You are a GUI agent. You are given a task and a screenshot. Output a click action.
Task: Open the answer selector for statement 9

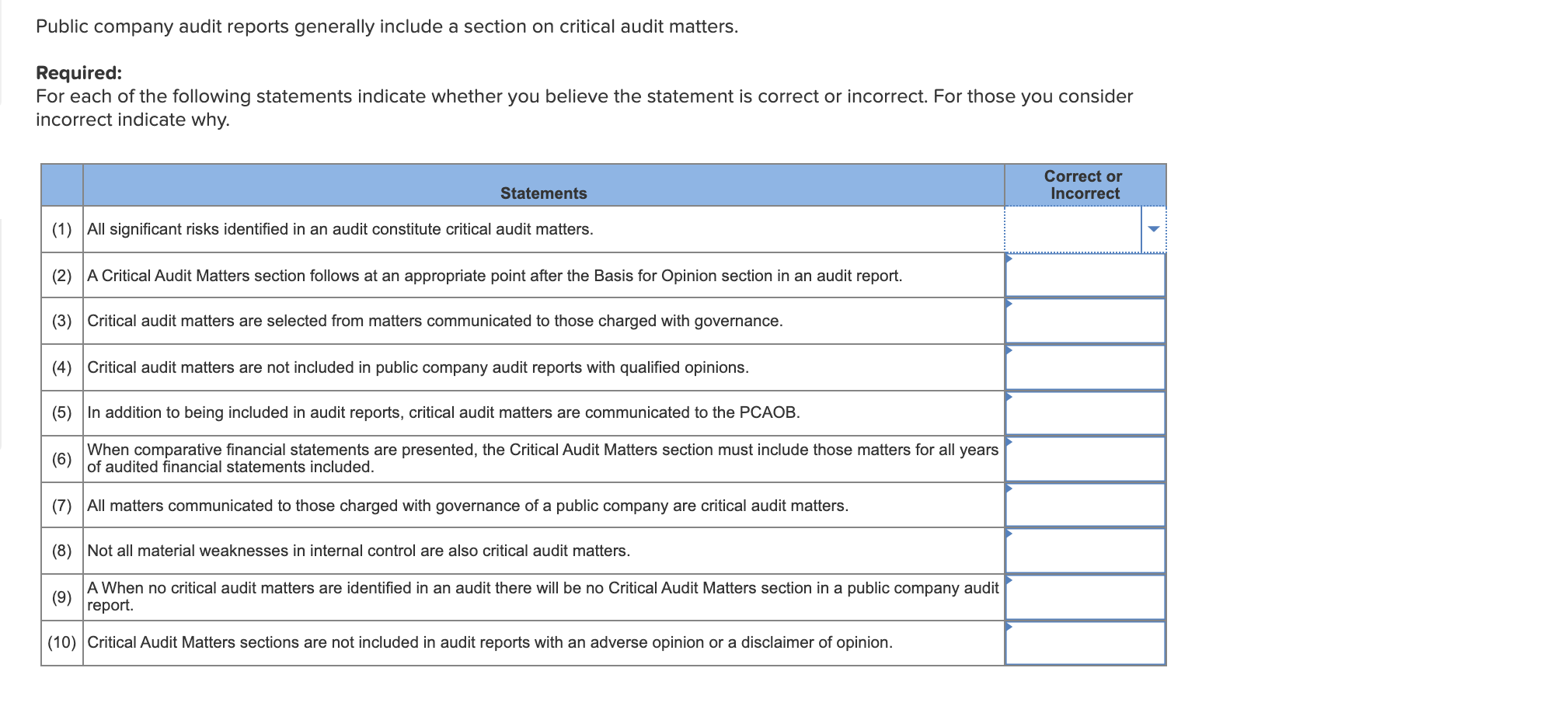[x=1085, y=596]
